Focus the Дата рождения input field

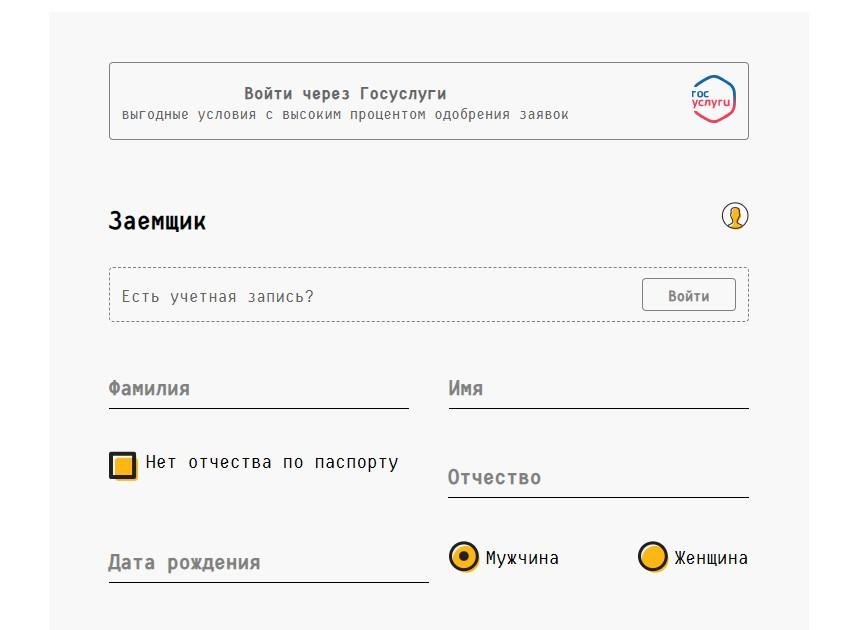pos(268,564)
